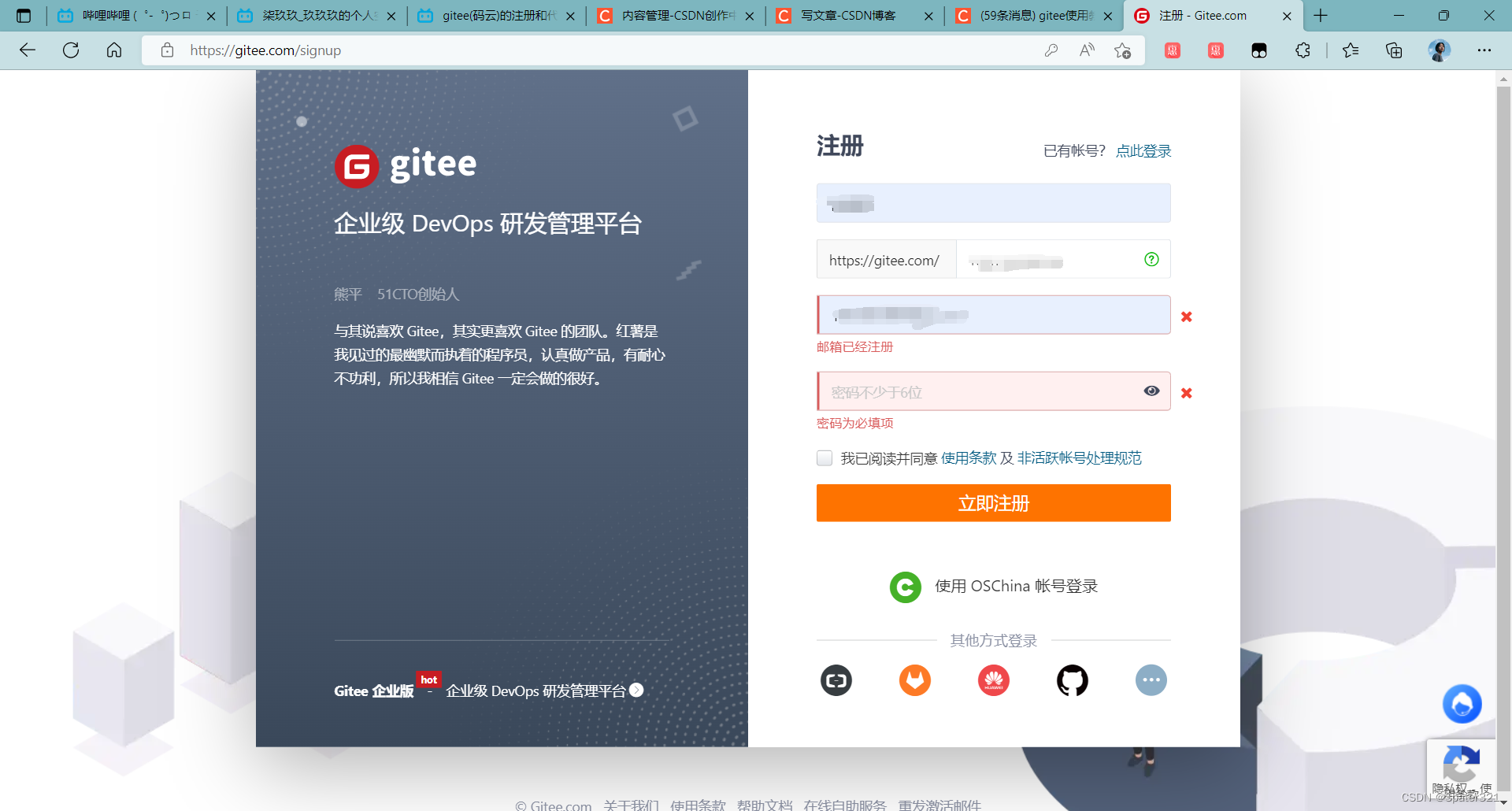Check the agree to terms checkbox
Image resolution: width=1512 pixels, height=811 pixels.
[x=825, y=458]
